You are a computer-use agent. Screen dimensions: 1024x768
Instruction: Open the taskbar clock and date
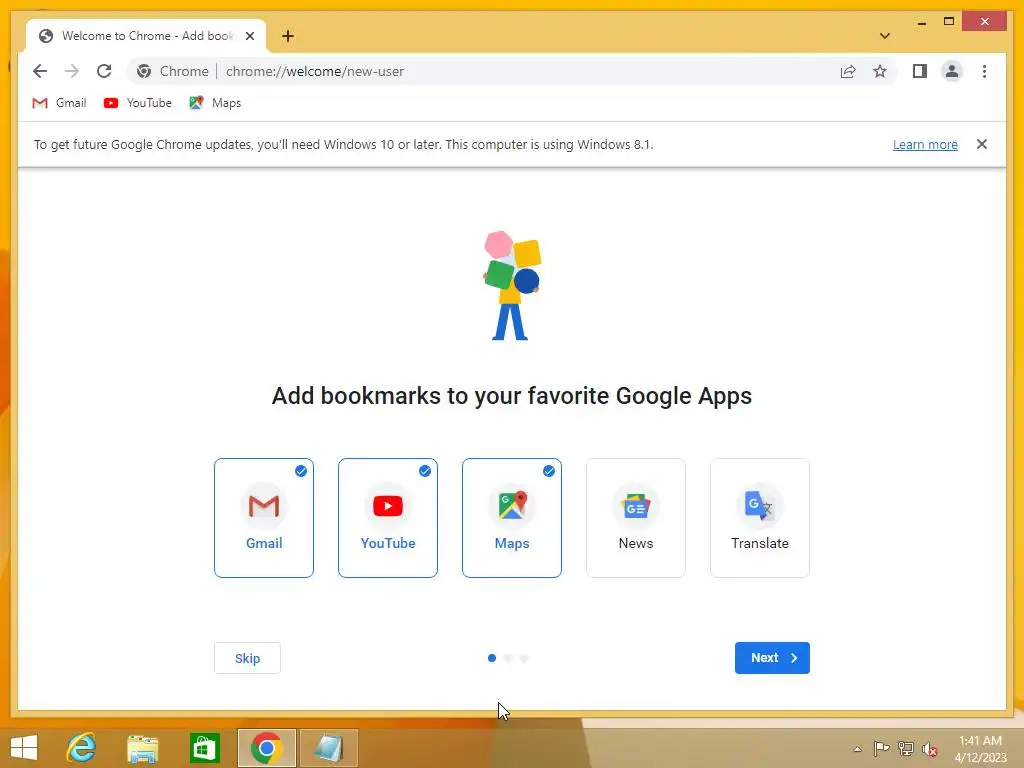(980, 749)
